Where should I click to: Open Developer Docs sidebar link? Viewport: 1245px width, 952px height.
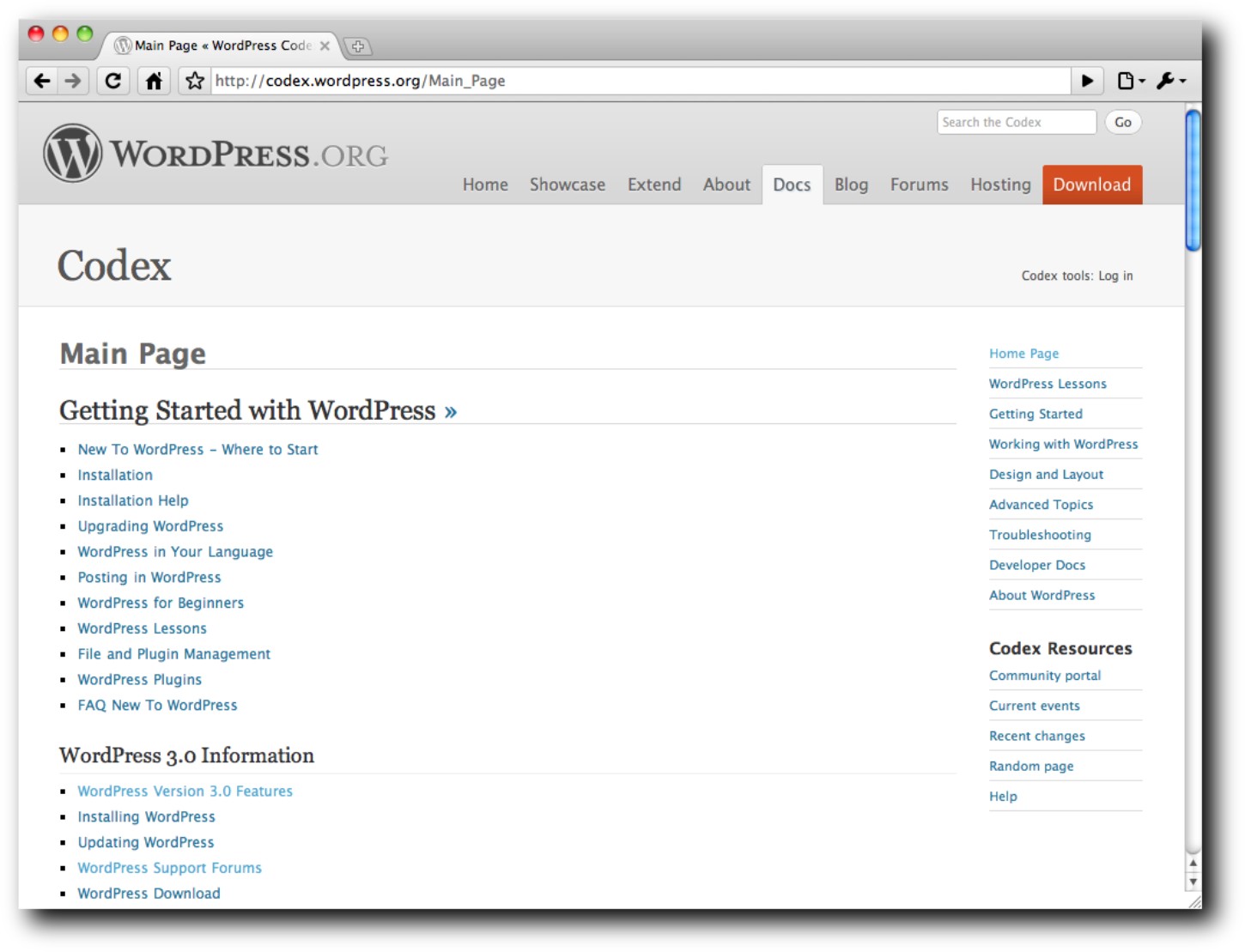point(1037,565)
